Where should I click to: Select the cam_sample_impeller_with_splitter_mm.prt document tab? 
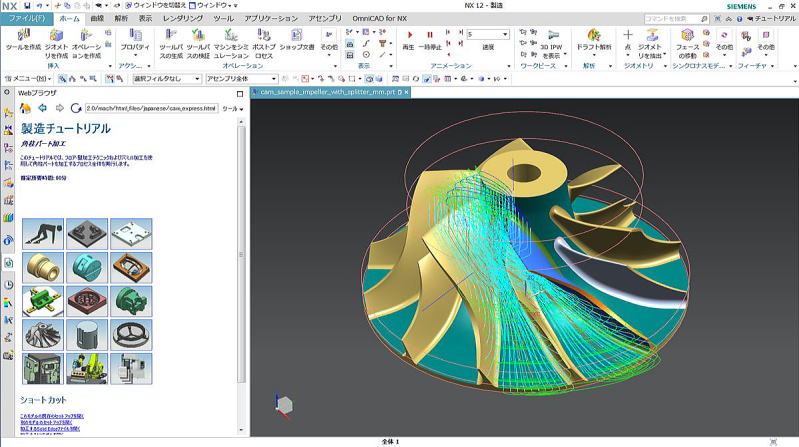point(327,92)
